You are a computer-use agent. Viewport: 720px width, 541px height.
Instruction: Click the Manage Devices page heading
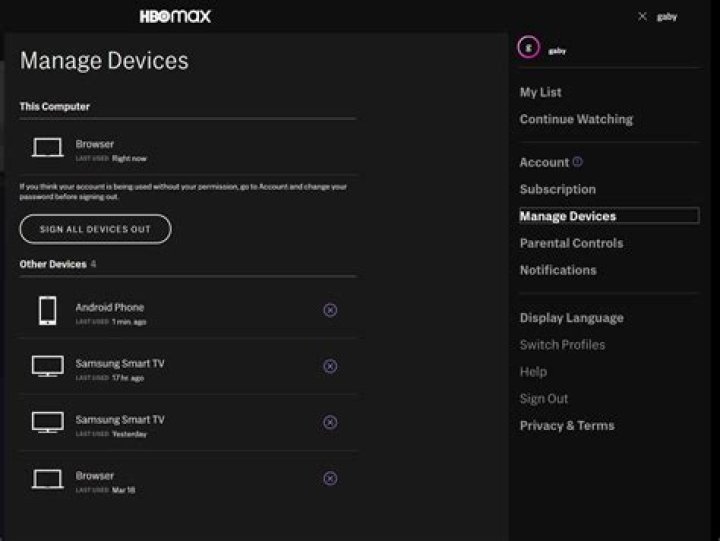[104, 61]
